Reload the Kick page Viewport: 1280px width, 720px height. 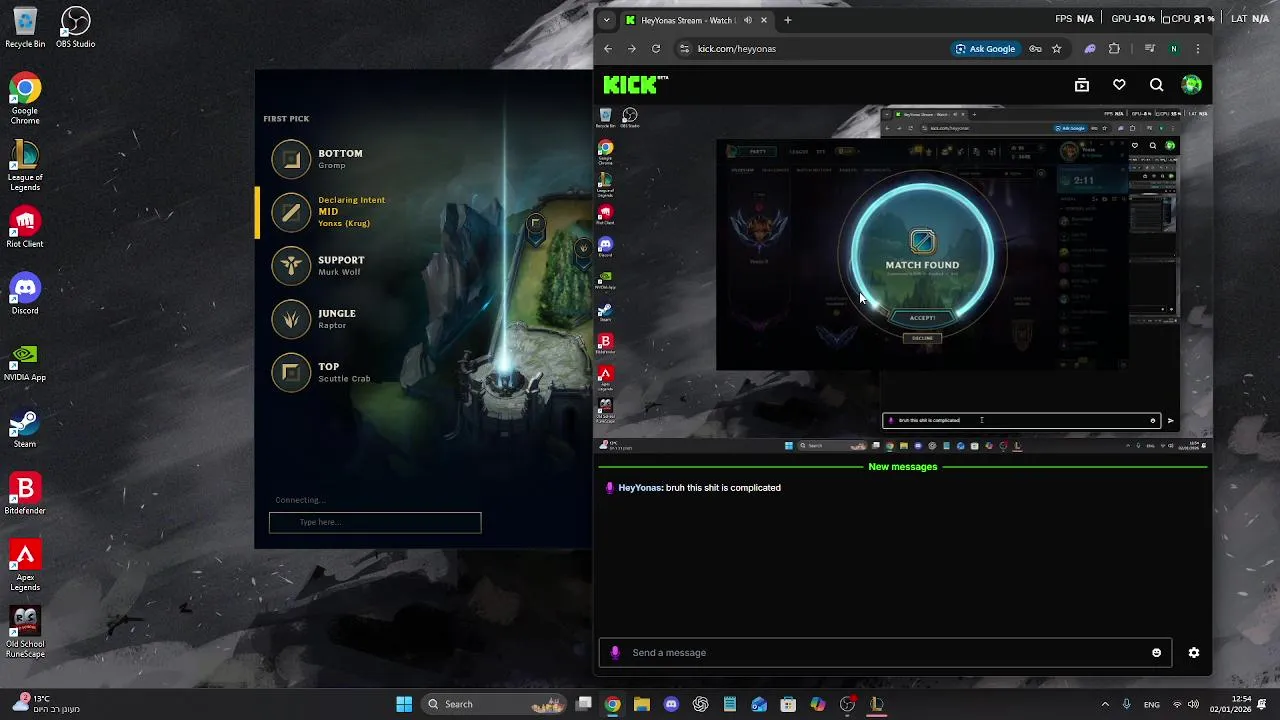tap(656, 48)
